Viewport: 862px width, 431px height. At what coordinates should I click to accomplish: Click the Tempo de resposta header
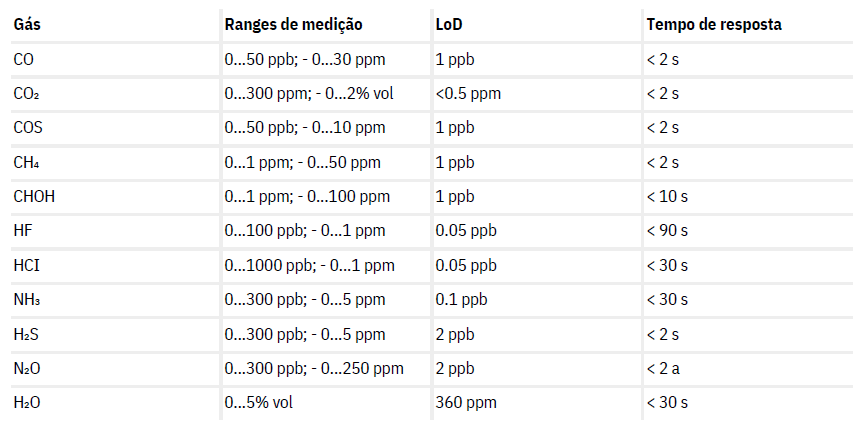pos(714,24)
